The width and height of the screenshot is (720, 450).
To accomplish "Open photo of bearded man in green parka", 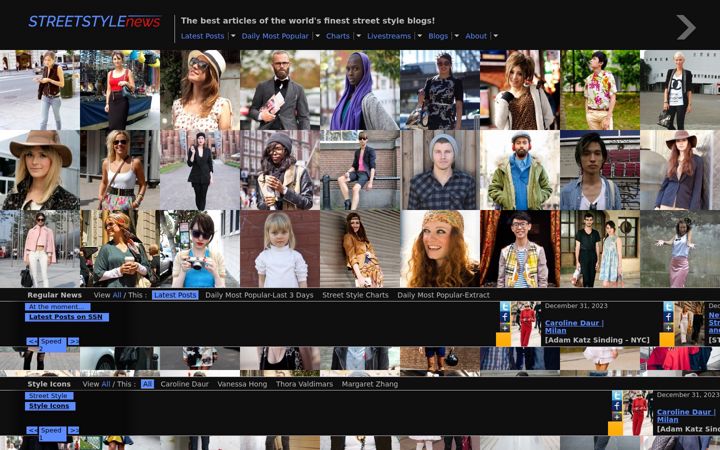I will click(x=520, y=170).
